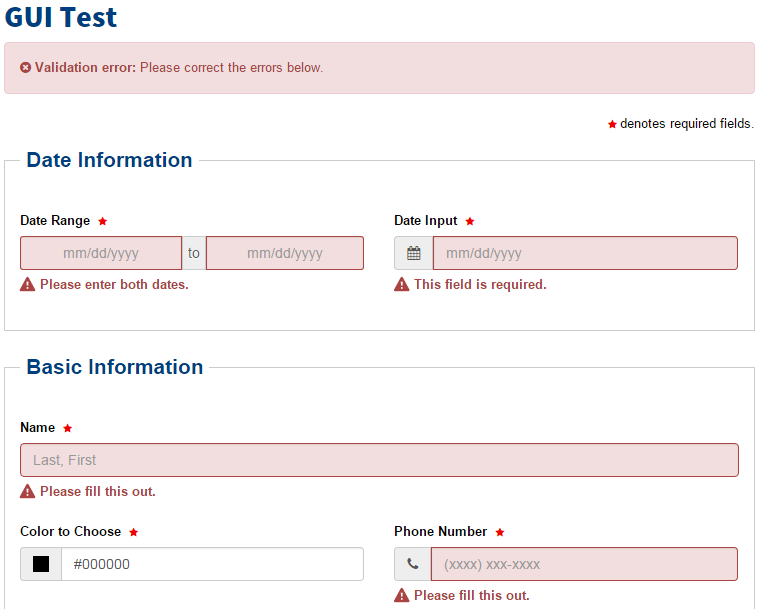Screen dimensions: 759x609
Task: Click the 'Date Input' label text
Action: click(425, 221)
